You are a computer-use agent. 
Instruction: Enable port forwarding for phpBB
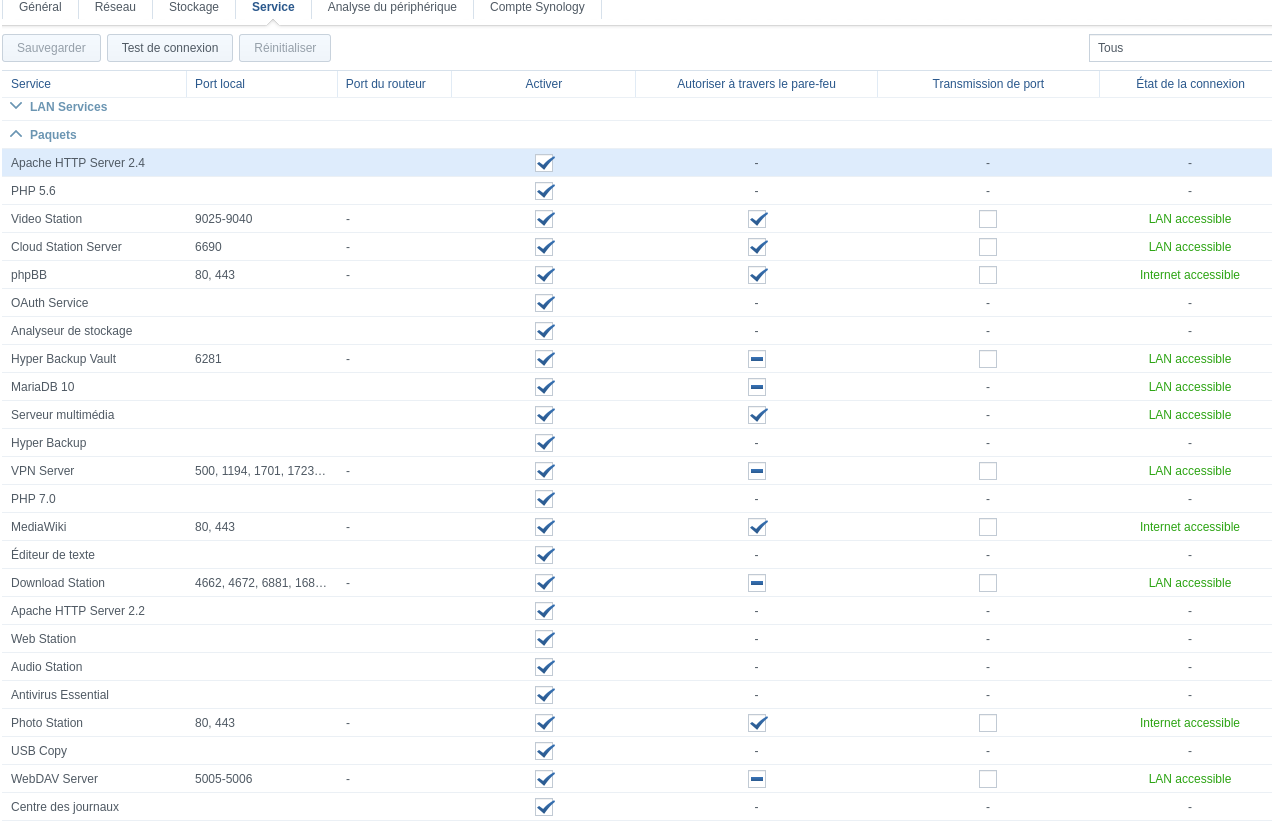pyautogui.click(x=988, y=275)
